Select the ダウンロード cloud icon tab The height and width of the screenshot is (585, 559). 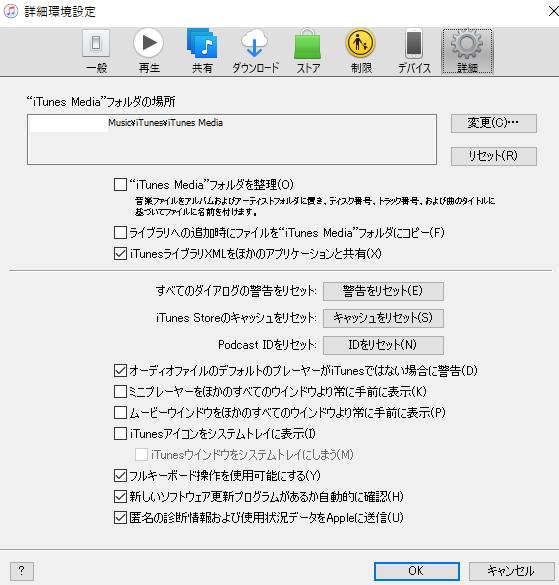coord(255,51)
